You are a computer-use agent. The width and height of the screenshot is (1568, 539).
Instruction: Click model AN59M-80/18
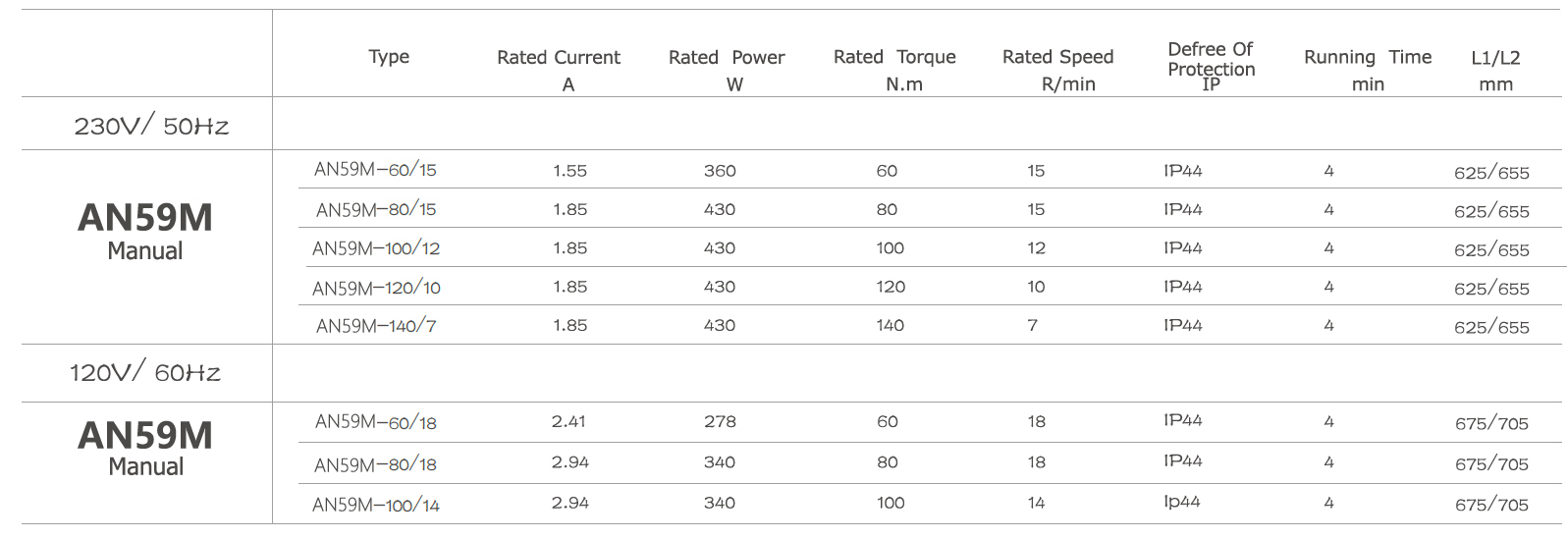pyautogui.click(x=375, y=464)
